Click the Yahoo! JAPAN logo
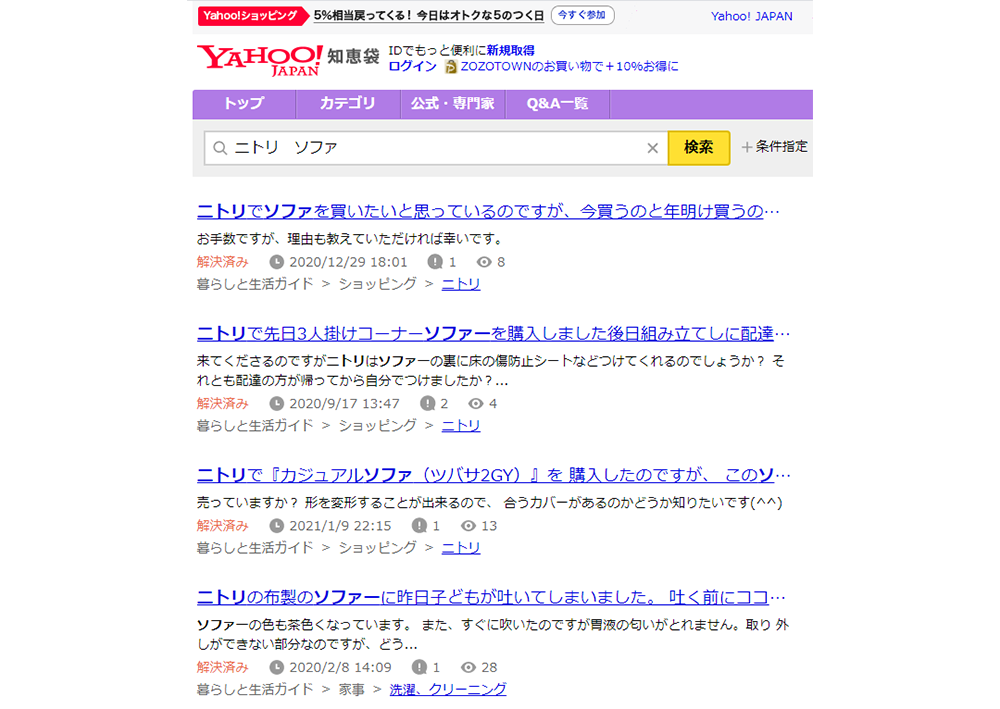This screenshot has height=709, width=1000. click(260, 60)
